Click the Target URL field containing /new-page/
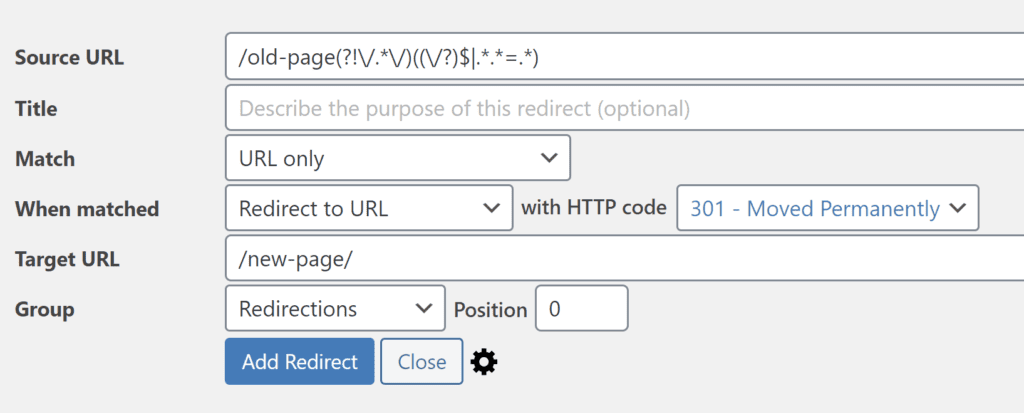This screenshot has height=413, width=1024. coord(624,258)
